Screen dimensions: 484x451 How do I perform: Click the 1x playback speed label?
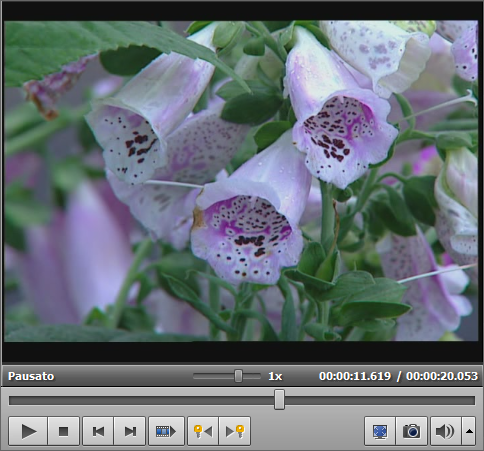(275, 376)
